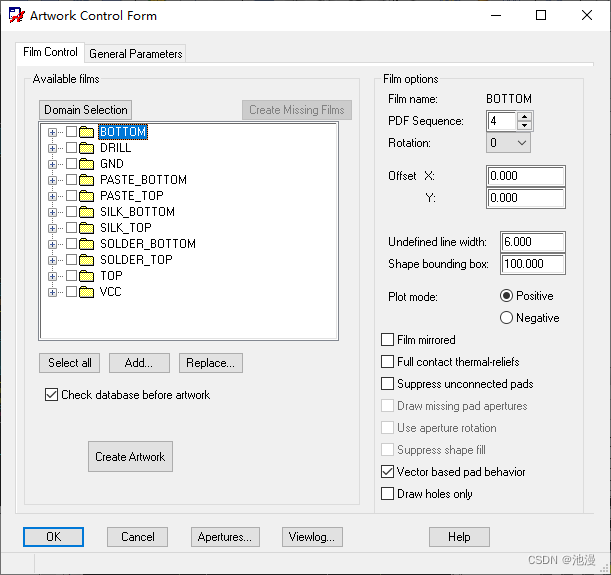Click the GND film folder icon
Image resolution: width=611 pixels, height=575 pixels.
(86, 164)
